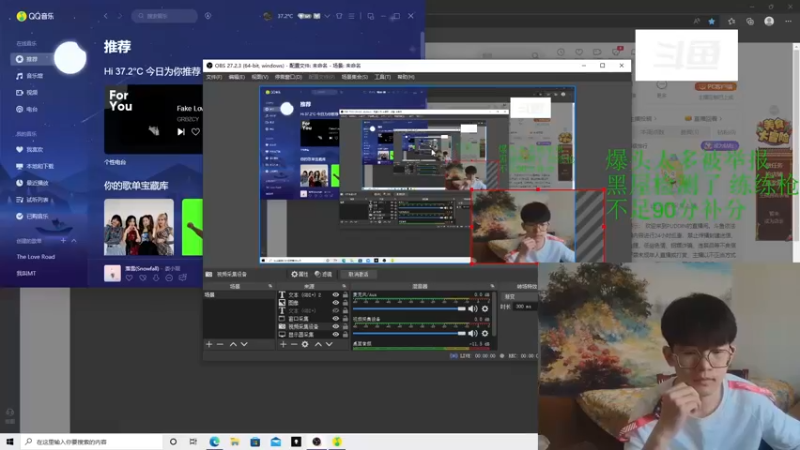Toggle visibility of 图像 source
Screen dimensions: 800x450
pyautogui.click(x=336, y=303)
